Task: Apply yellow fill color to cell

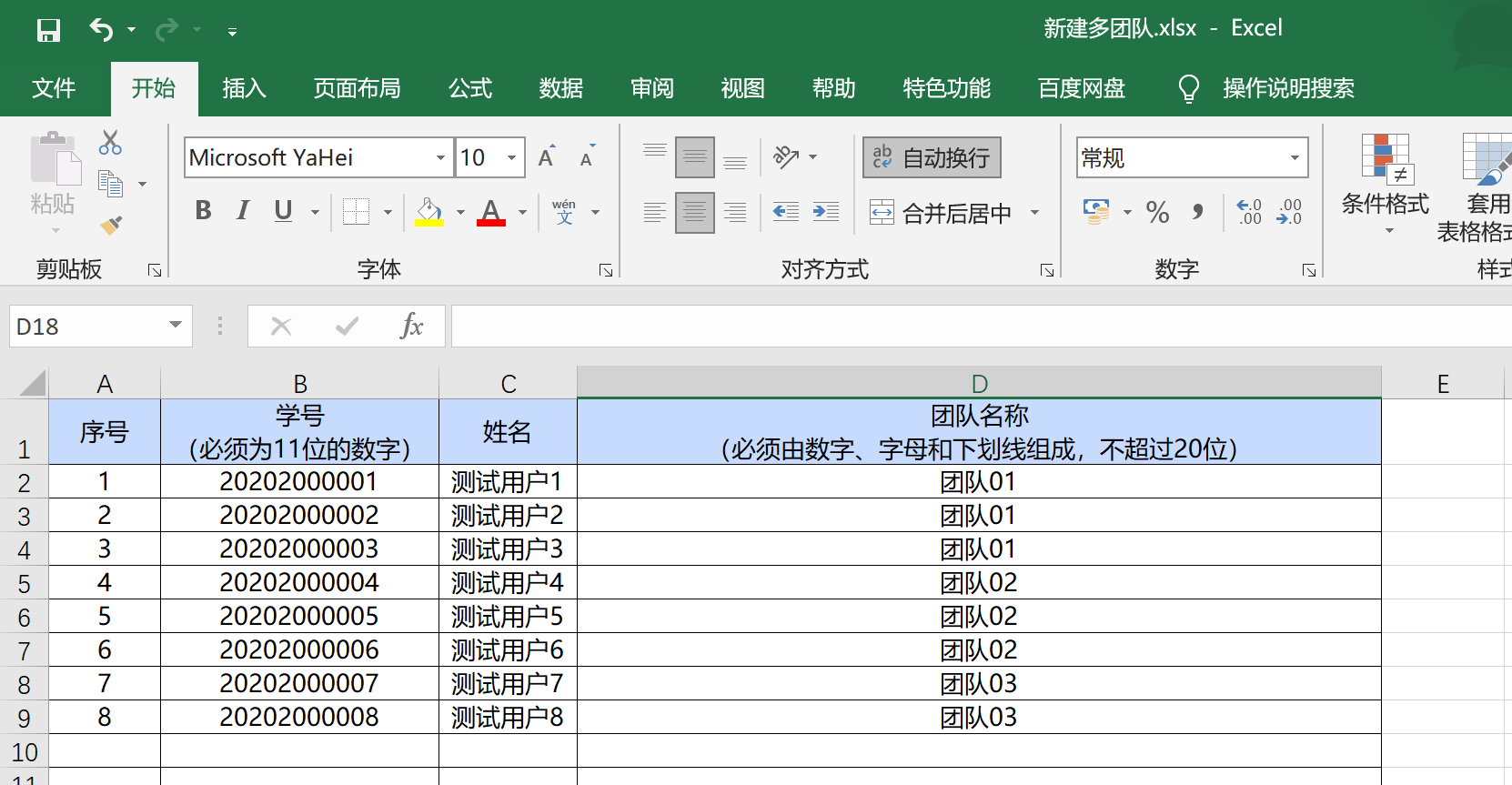Action: click(429, 212)
